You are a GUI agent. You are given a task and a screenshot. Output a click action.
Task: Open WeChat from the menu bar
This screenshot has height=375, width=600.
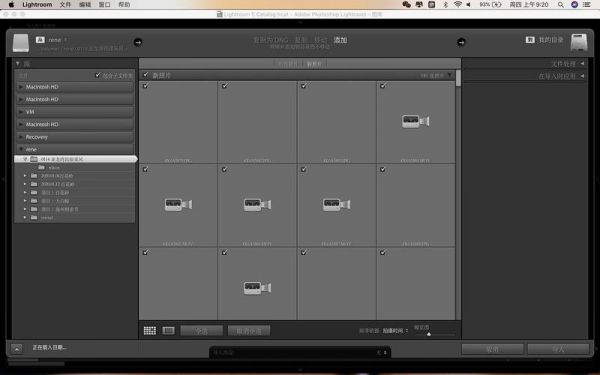click(x=406, y=5)
